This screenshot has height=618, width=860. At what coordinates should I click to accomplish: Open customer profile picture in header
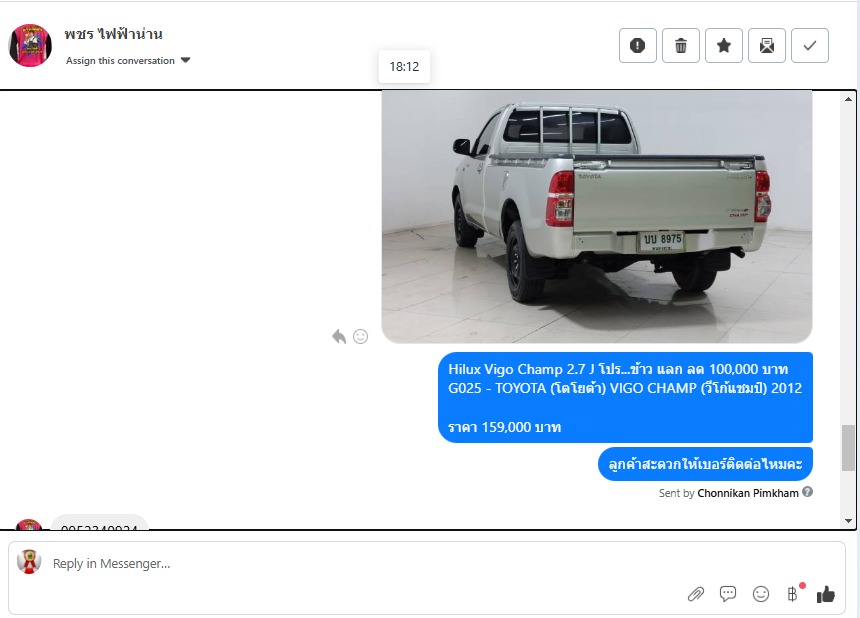[30, 46]
